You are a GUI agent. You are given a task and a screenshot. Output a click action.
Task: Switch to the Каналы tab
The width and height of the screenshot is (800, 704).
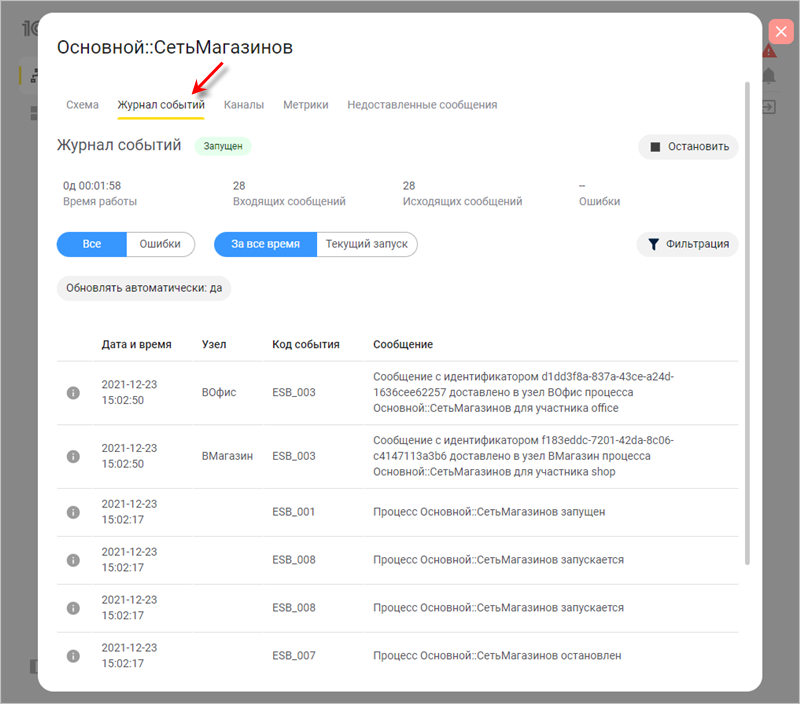(x=244, y=105)
